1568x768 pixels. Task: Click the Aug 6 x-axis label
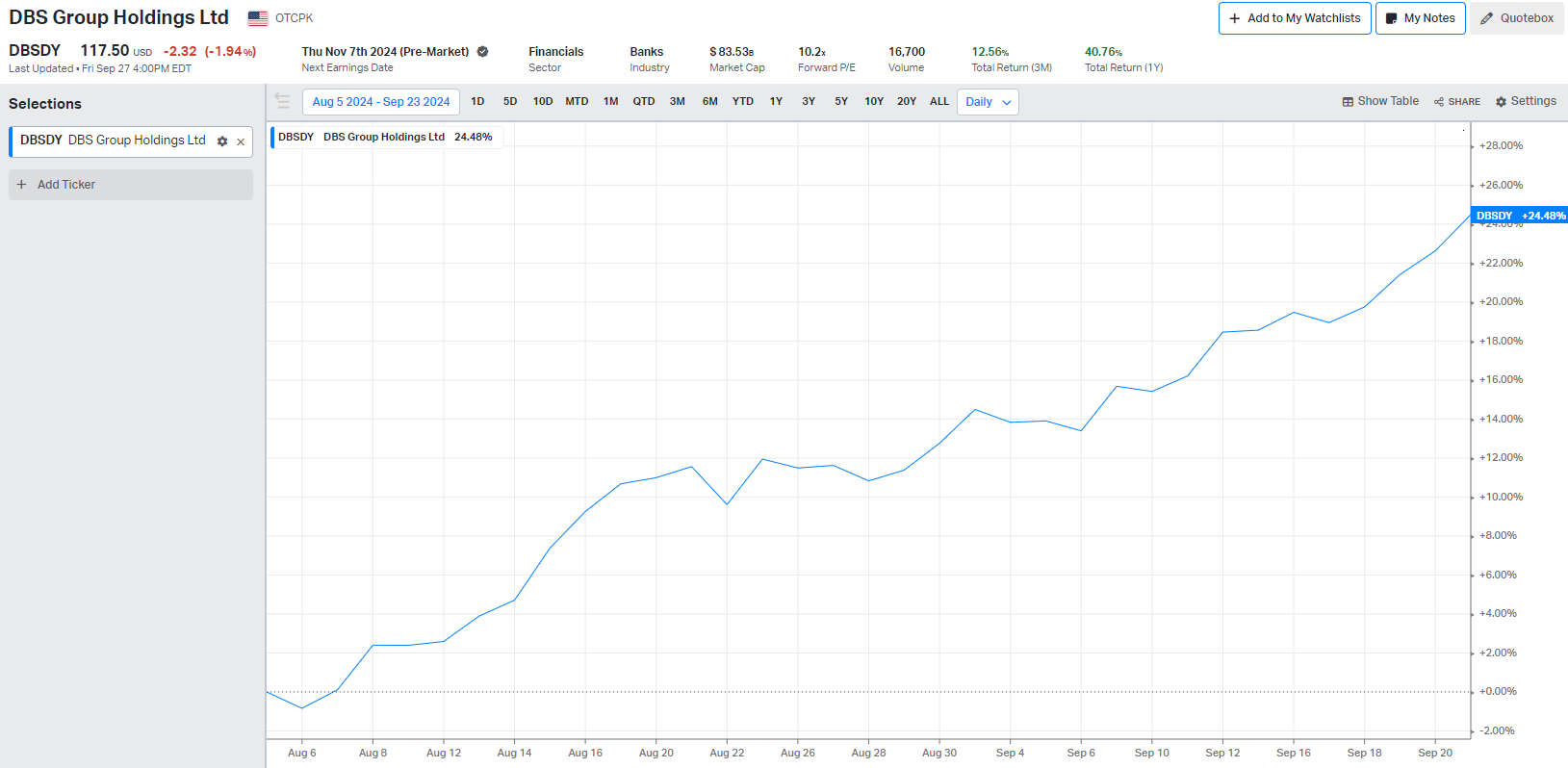coord(302,753)
